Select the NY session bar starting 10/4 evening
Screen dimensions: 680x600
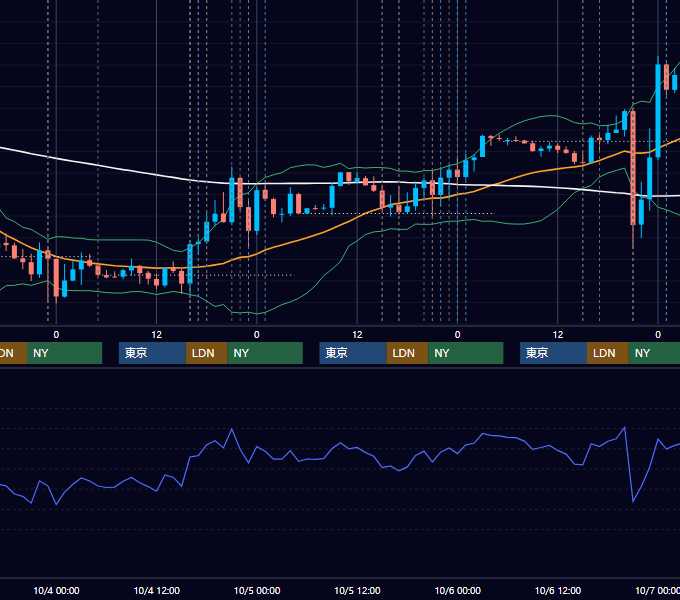265,353
